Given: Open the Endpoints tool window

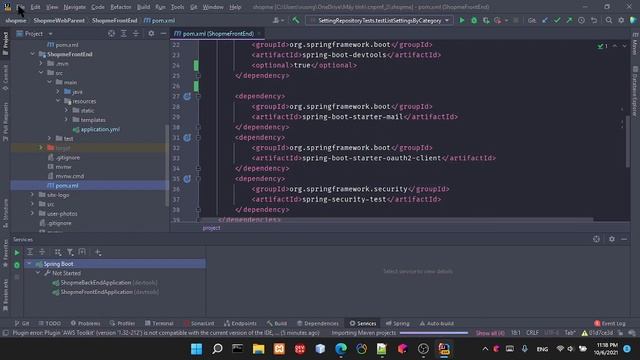Looking at the screenshot, I should tap(240, 323).
